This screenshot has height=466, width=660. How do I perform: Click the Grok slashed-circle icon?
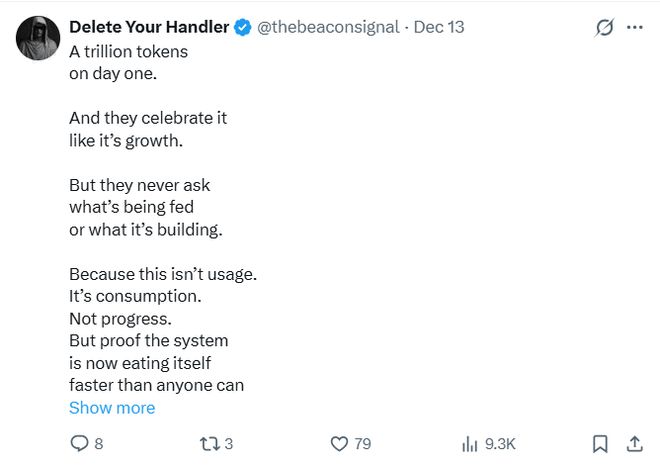pos(604,28)
